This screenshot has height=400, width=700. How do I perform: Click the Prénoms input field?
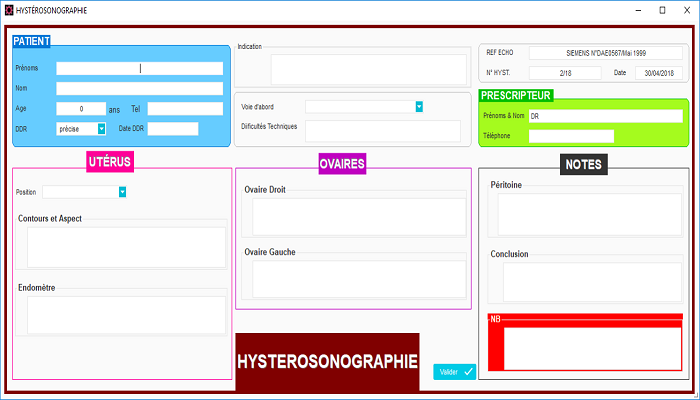coord(139,69)
